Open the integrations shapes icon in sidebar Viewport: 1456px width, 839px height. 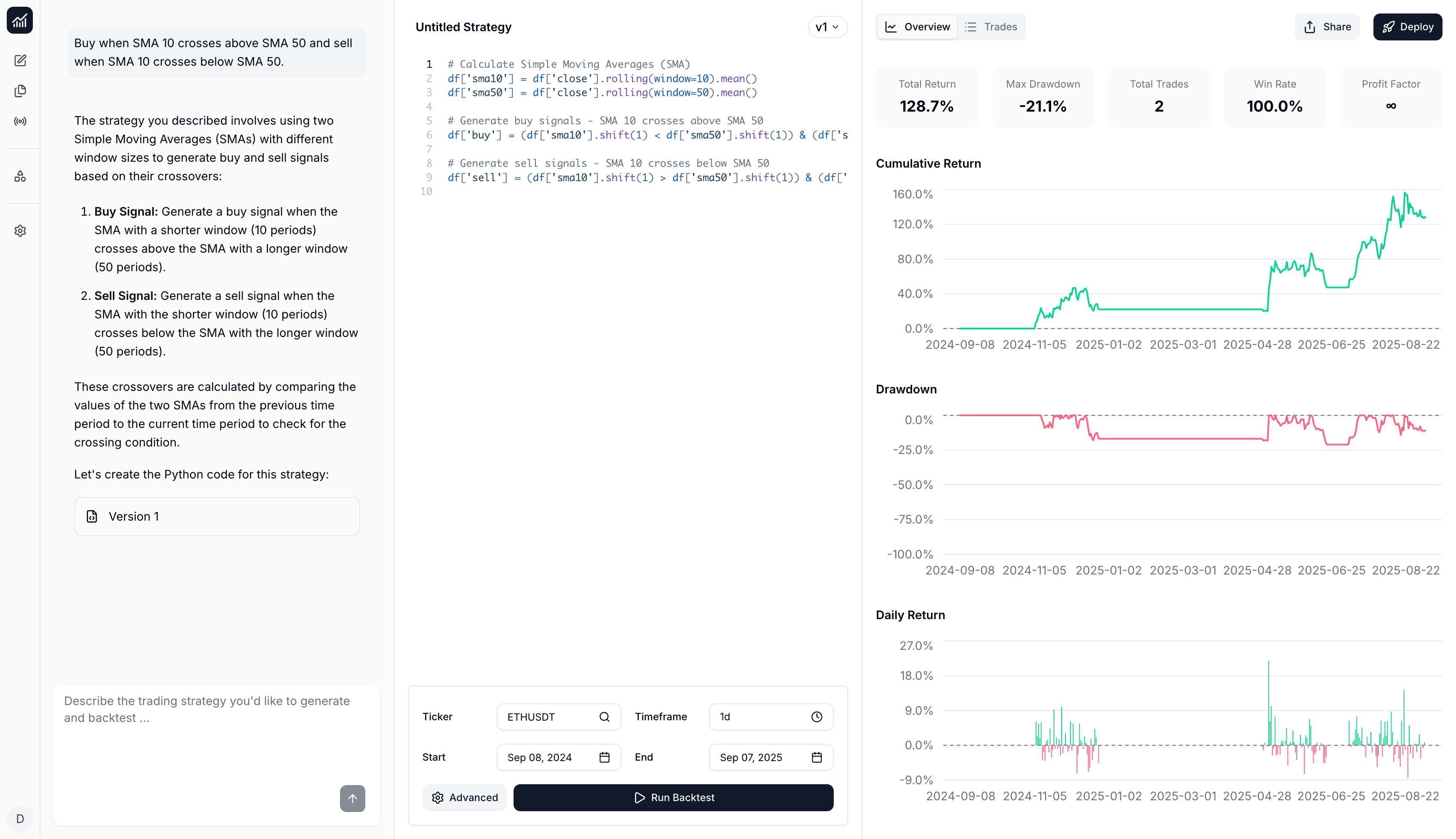(x=20, y=176)
